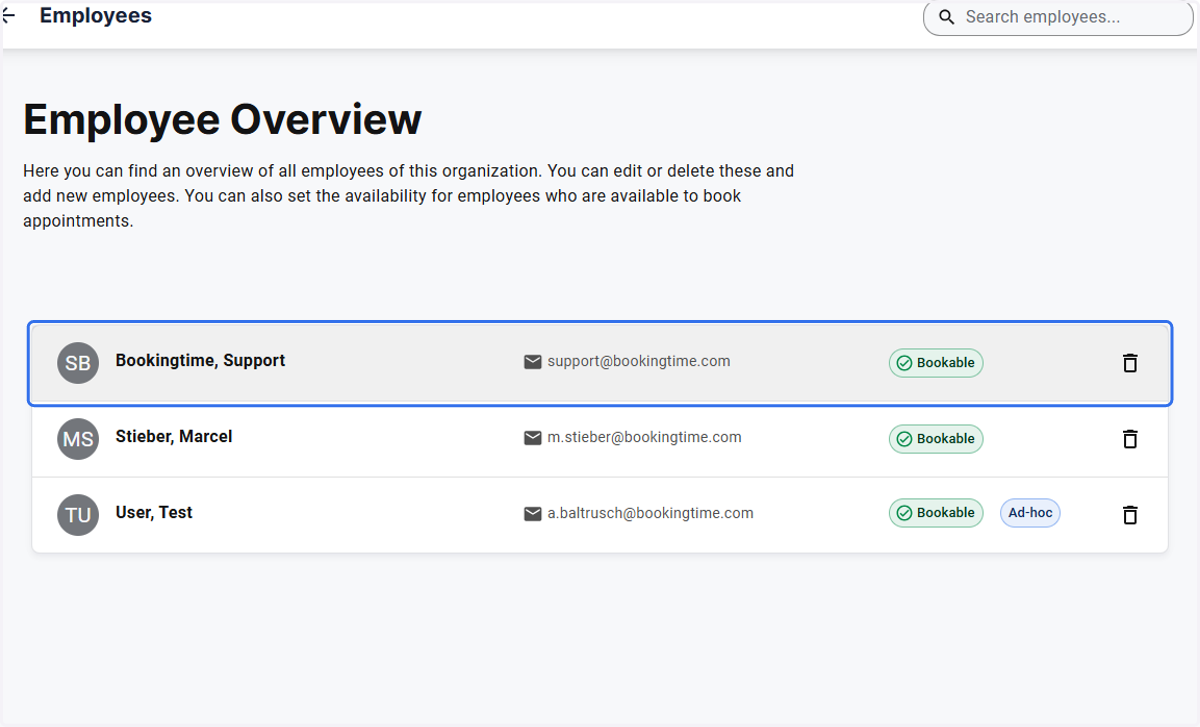Delete employee User, Test with trash icon
Screen dimensions: 1200x727
click(x=1130, y=515)
